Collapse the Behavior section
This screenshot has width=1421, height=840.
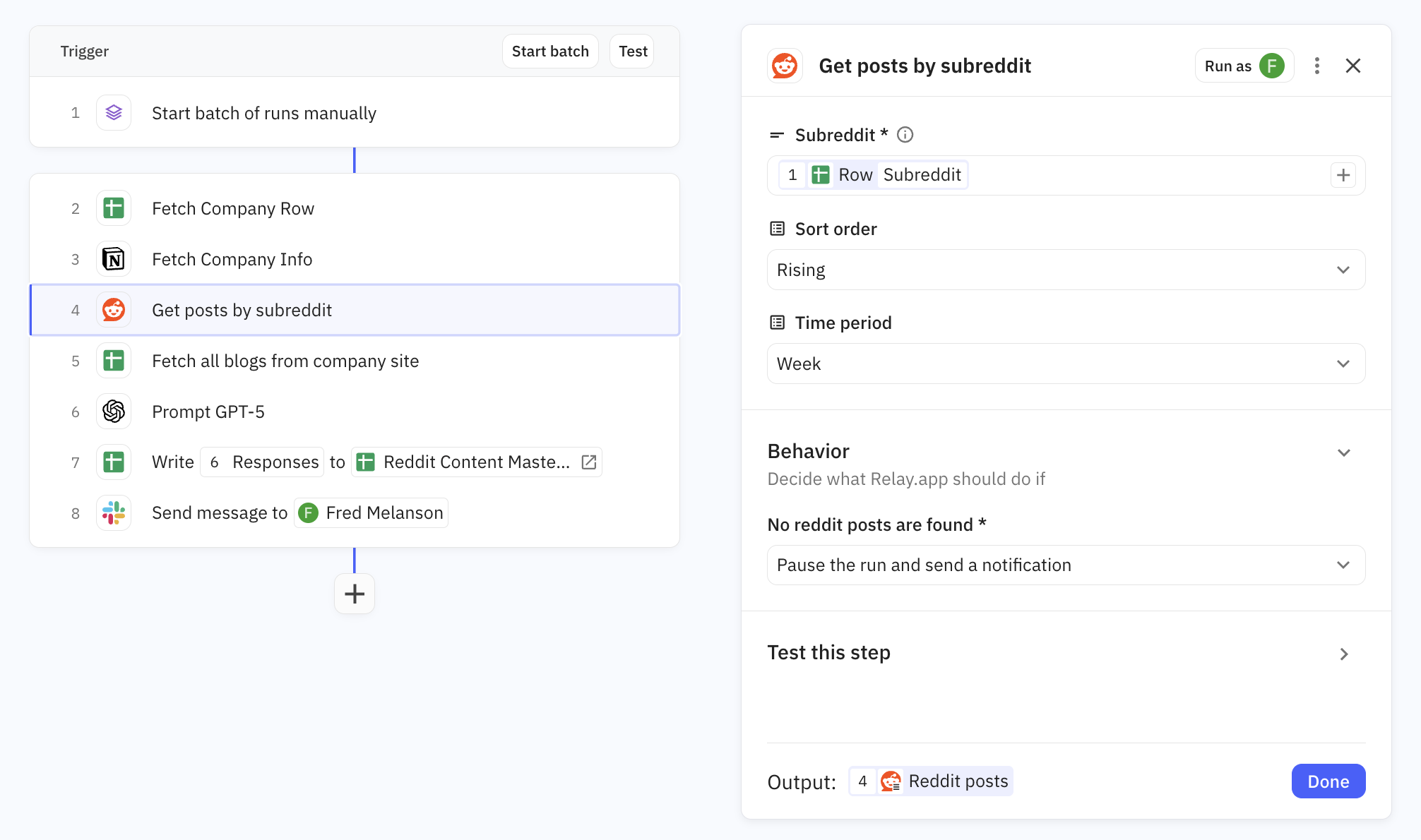click(1343, 452)
